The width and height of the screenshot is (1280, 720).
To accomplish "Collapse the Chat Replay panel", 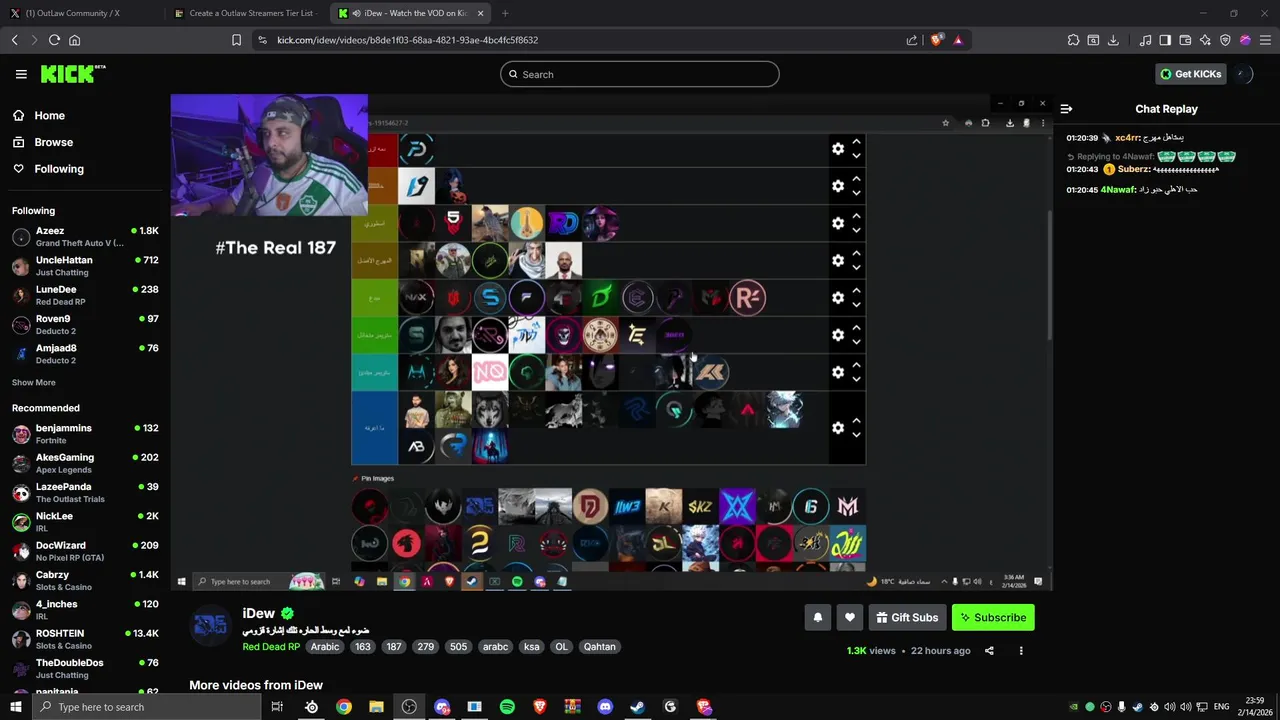I will 1066,109.
